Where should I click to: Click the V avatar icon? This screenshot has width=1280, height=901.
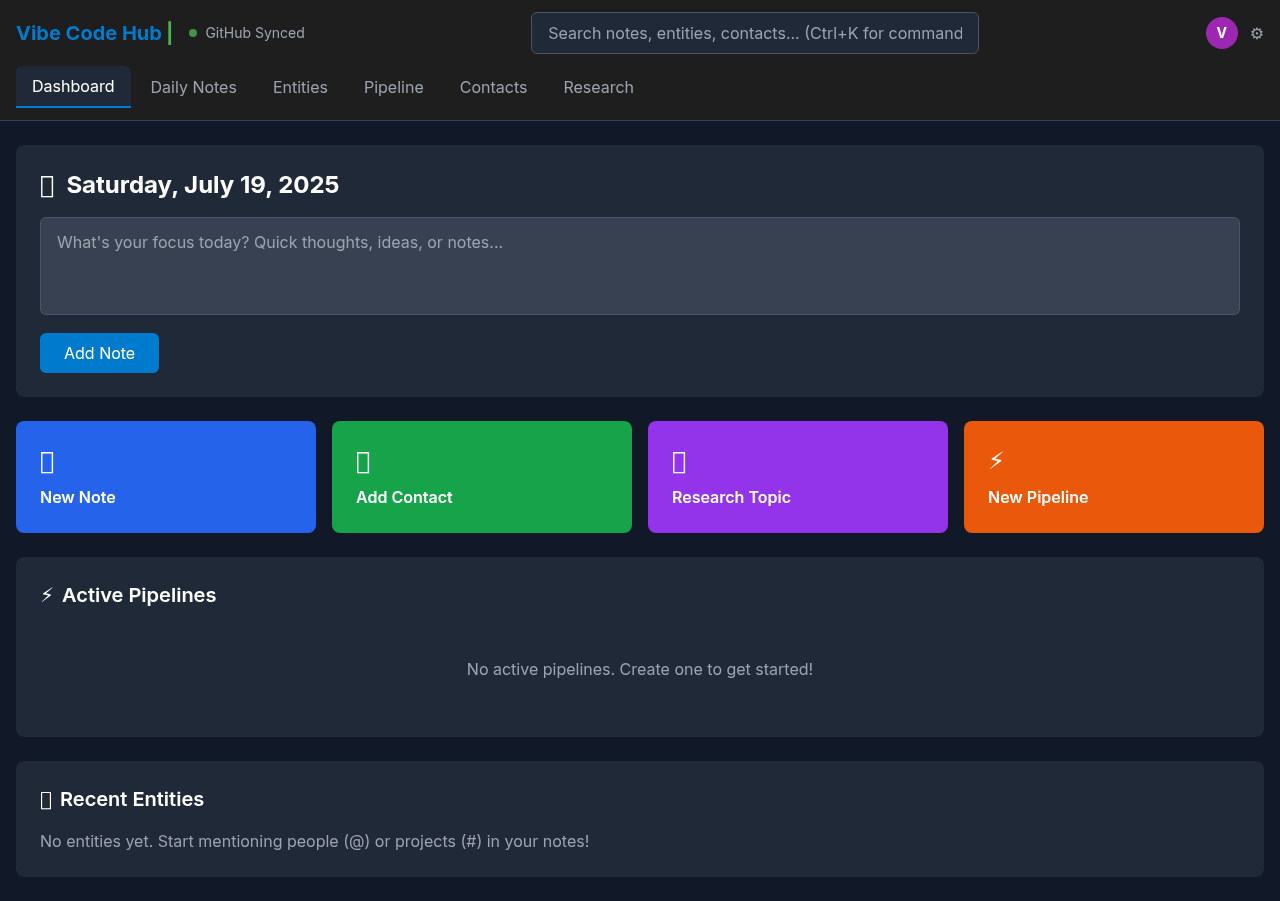click(1222, 33)
